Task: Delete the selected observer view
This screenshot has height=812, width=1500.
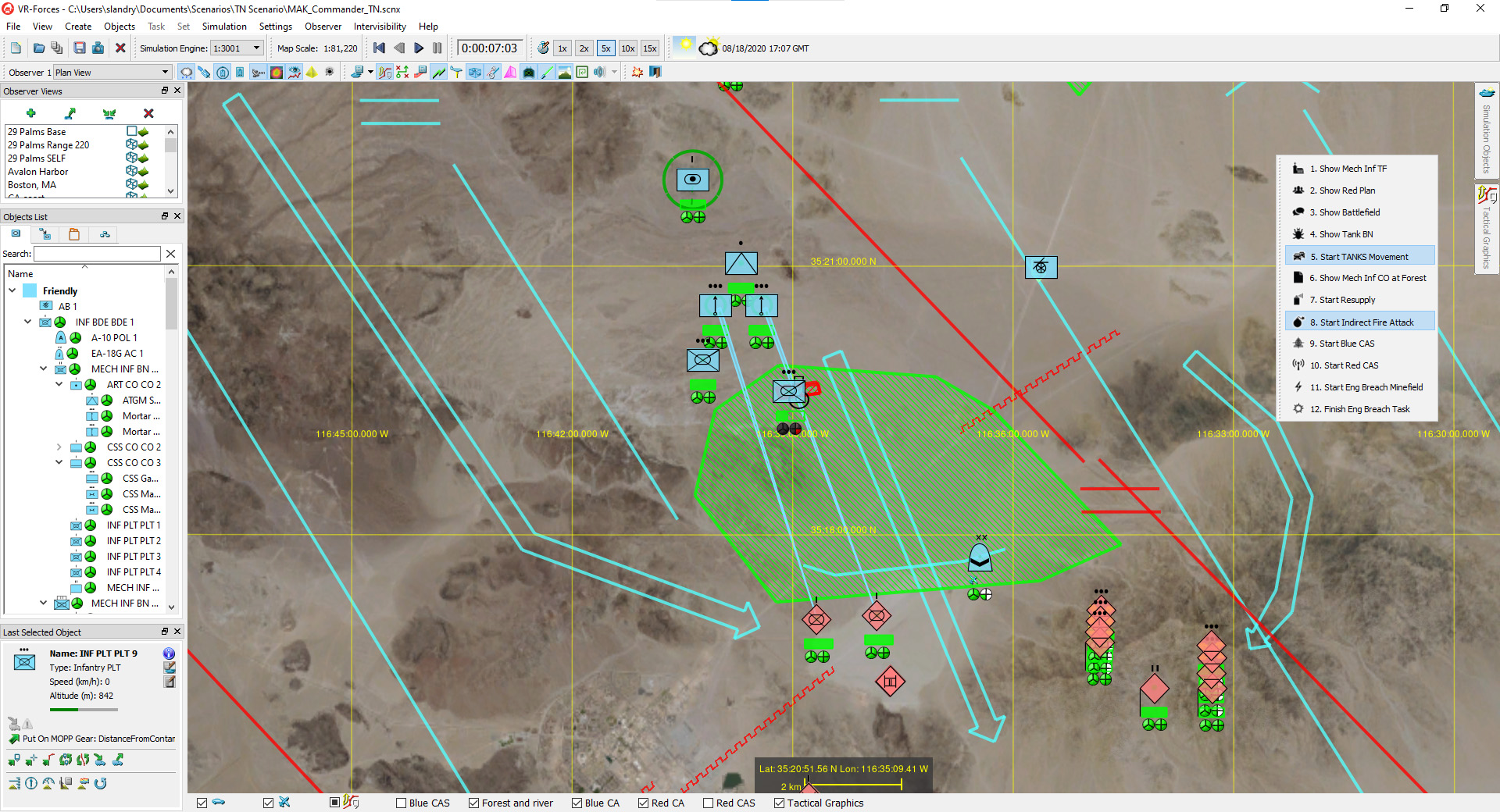Action: coord(148,113)
